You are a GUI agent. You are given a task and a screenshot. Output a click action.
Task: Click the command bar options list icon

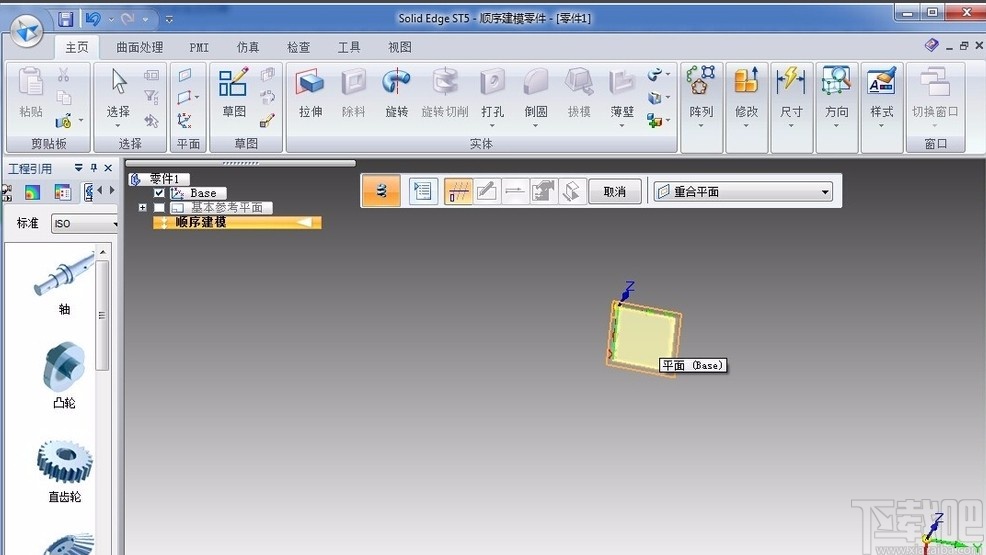pyautogui.click(x=423, y=191)
